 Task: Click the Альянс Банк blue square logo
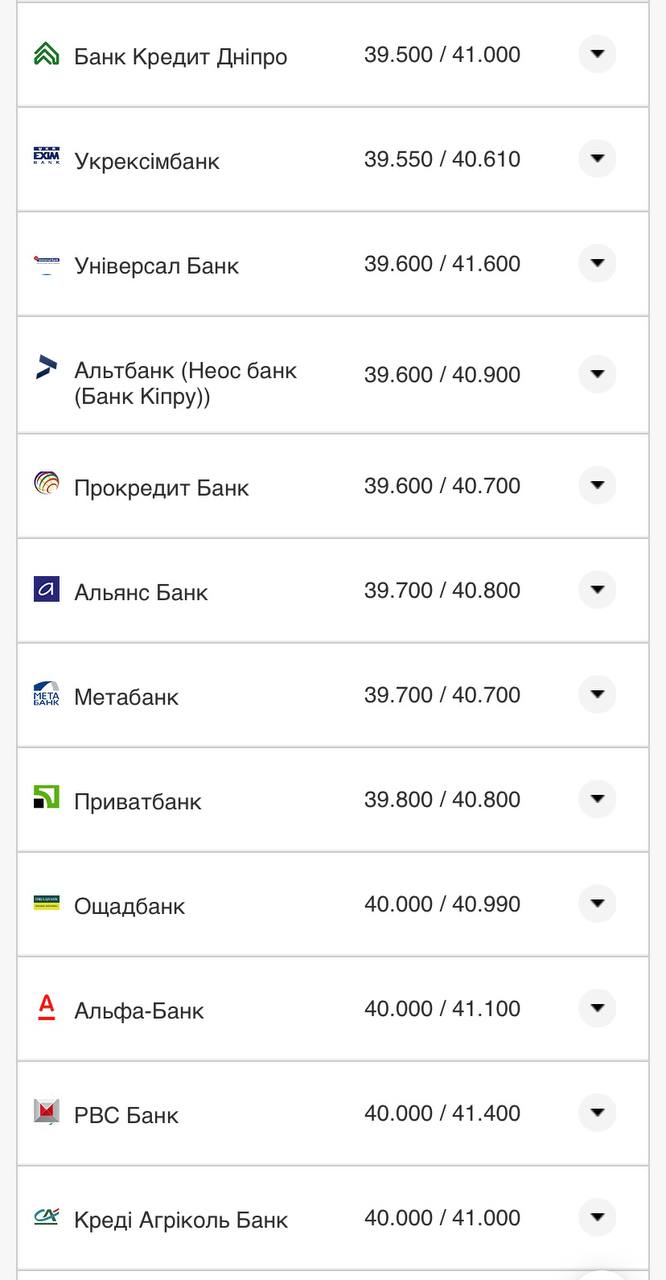(46, 589)
